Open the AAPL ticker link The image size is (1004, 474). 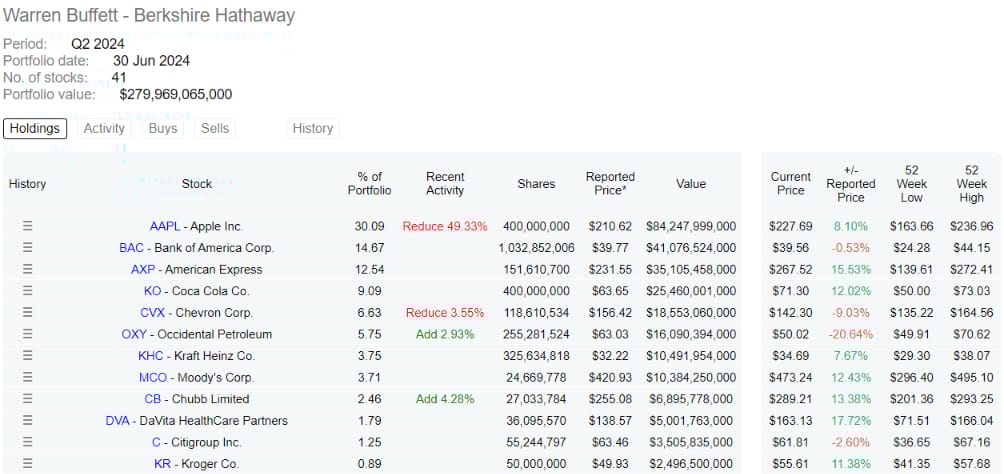coord(165,226)
